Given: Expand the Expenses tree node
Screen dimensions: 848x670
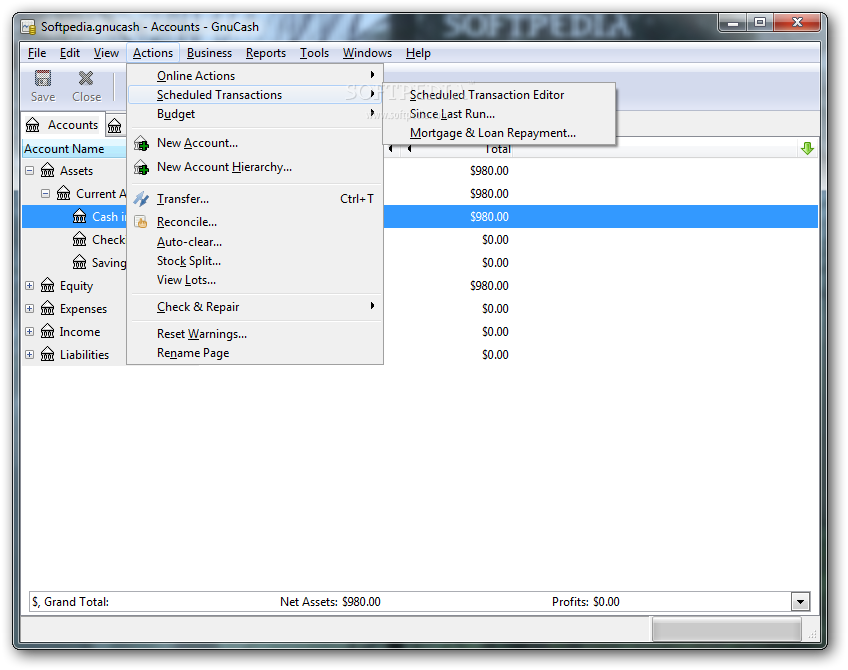Looking at the screenshot, I should (30, 308).
